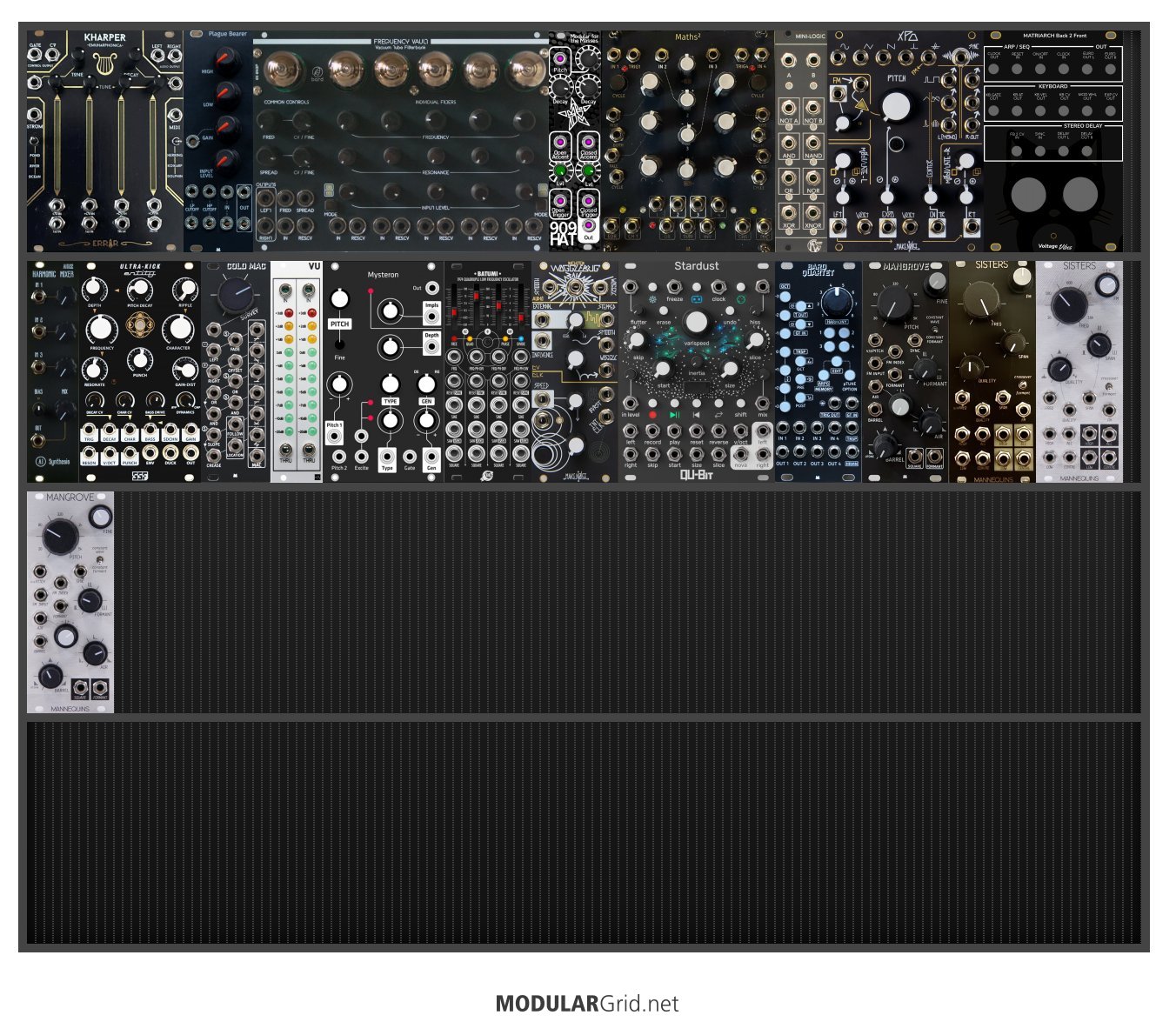1176x1022 pixels.
Task: Click the CHARACTER knob on Ultra-Kick
Action: (179, 328)
